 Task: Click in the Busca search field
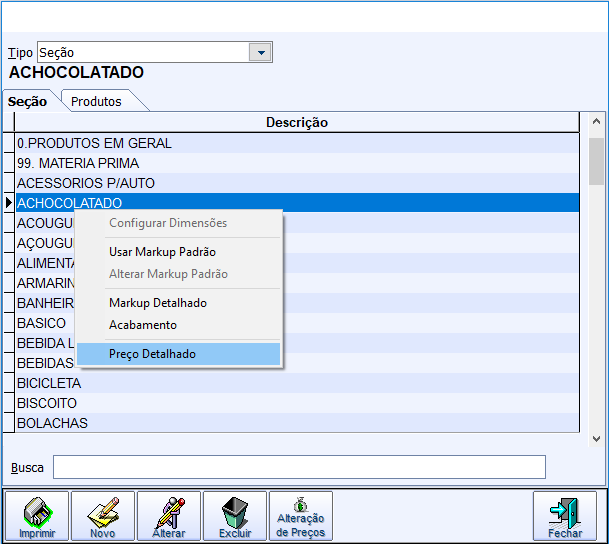(x=299, y=467)
